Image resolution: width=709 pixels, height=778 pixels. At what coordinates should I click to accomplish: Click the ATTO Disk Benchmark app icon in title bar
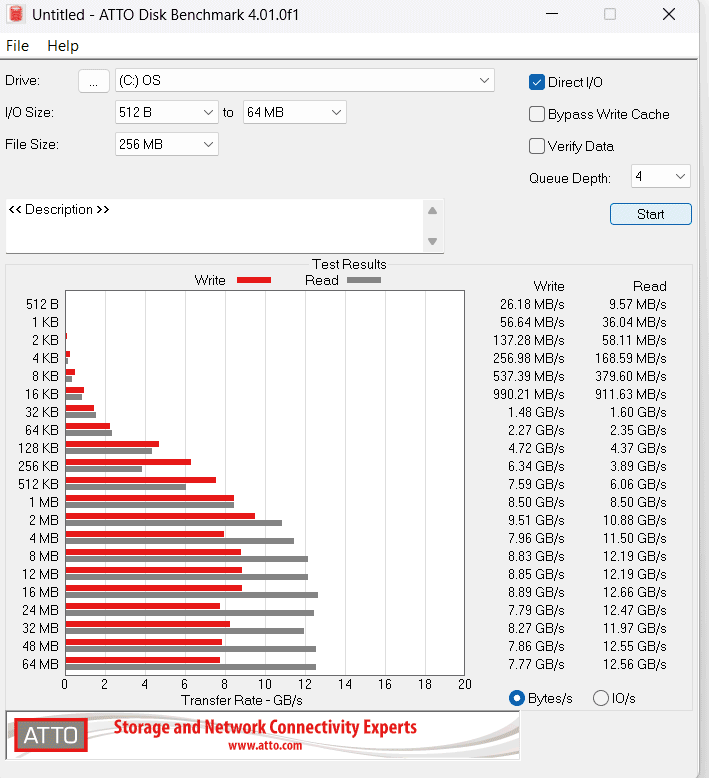[16, 14]
